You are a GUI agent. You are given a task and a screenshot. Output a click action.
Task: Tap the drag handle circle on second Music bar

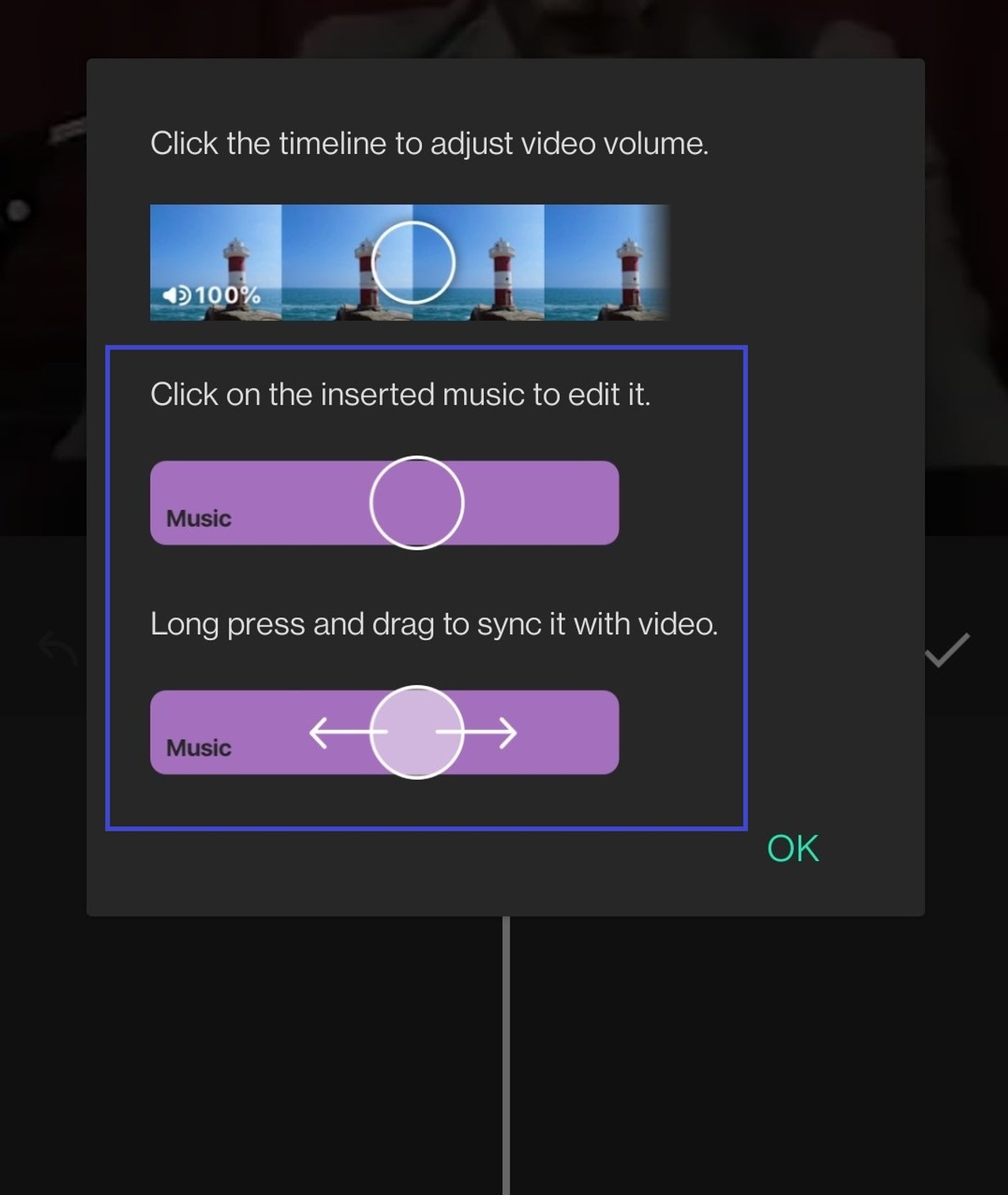(417, 732)
